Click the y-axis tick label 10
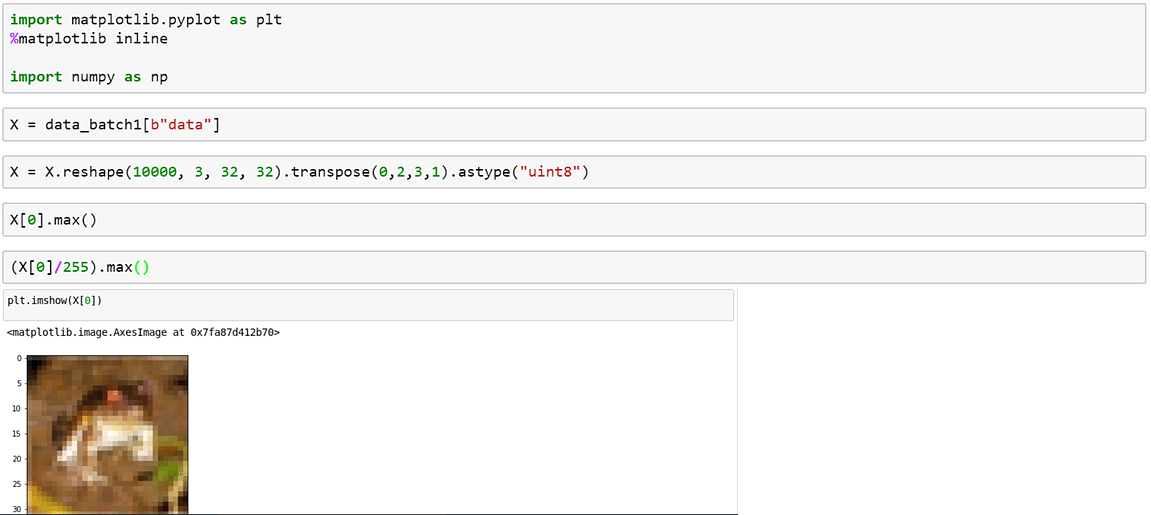 (x=18, y=409)
